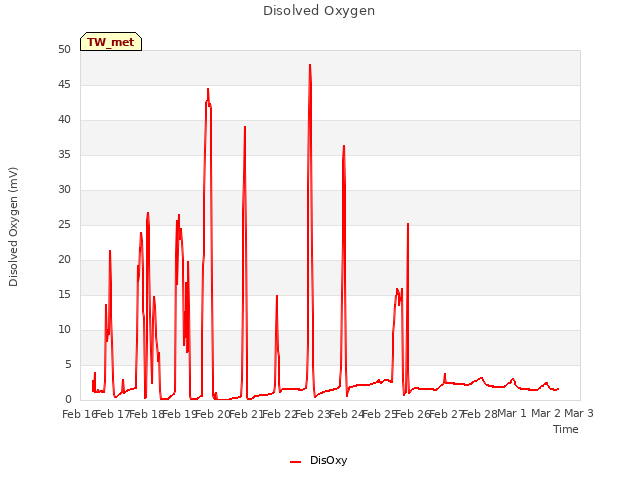Click the Time axis label
Viewport: 640px width, 480px height.
[x=566, y=429]
